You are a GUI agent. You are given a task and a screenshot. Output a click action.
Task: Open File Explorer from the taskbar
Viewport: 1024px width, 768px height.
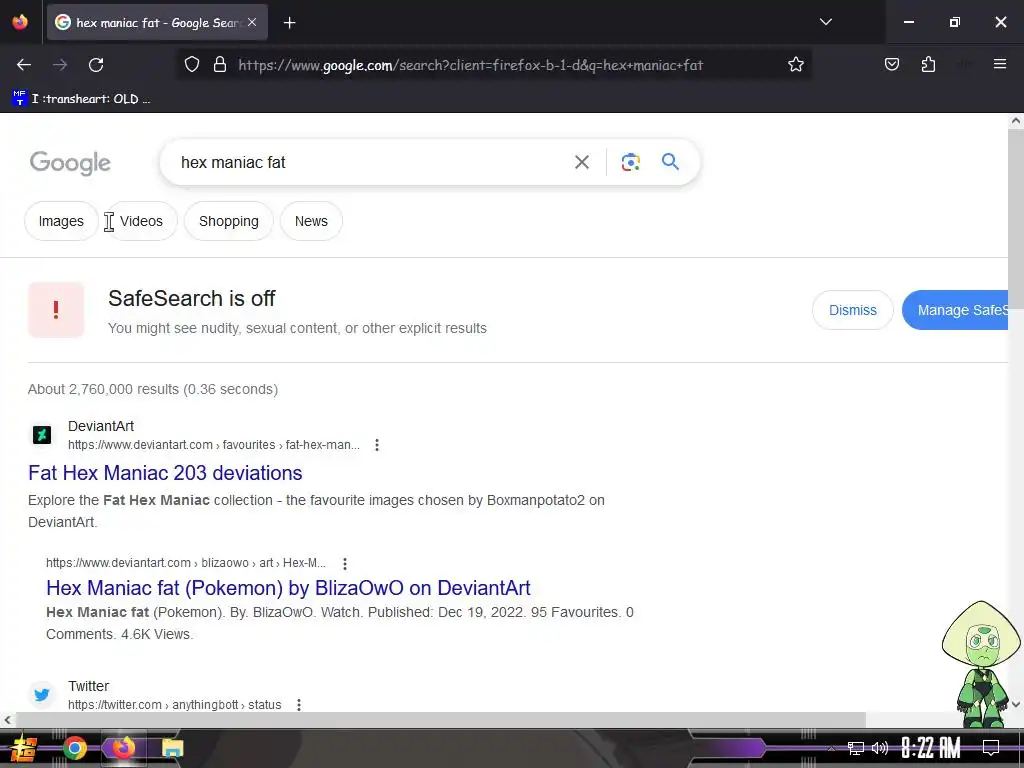172,748
